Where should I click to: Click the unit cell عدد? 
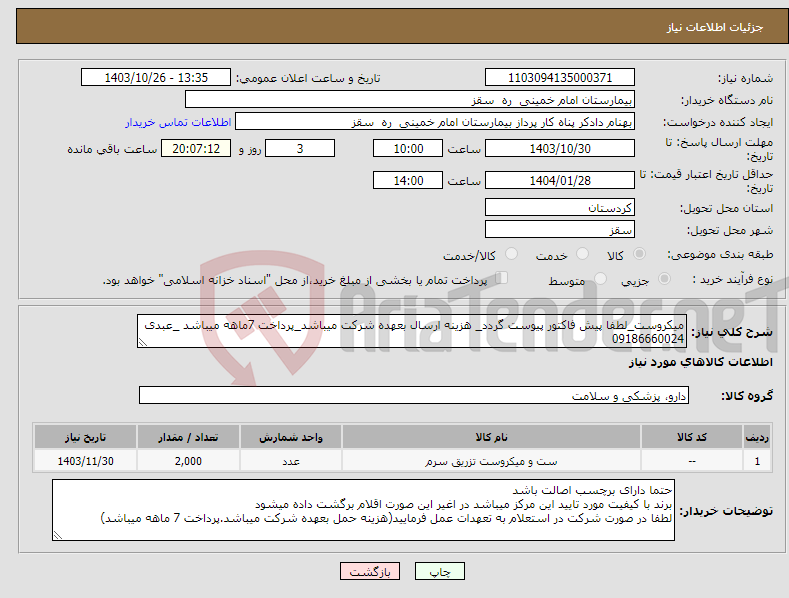pyautogui.click(x=291, y=461)
